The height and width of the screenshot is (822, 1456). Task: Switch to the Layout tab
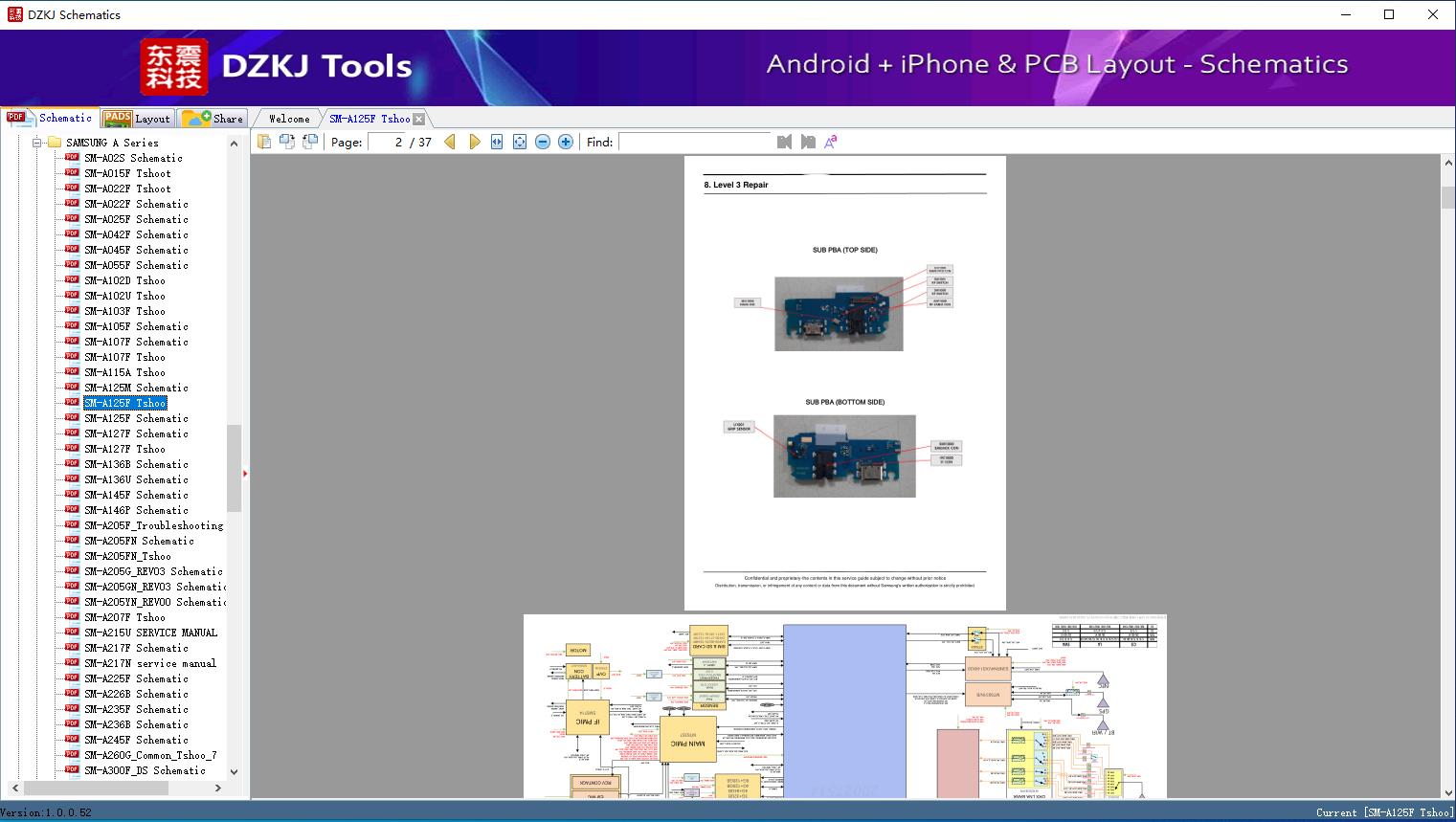point(137,119)
